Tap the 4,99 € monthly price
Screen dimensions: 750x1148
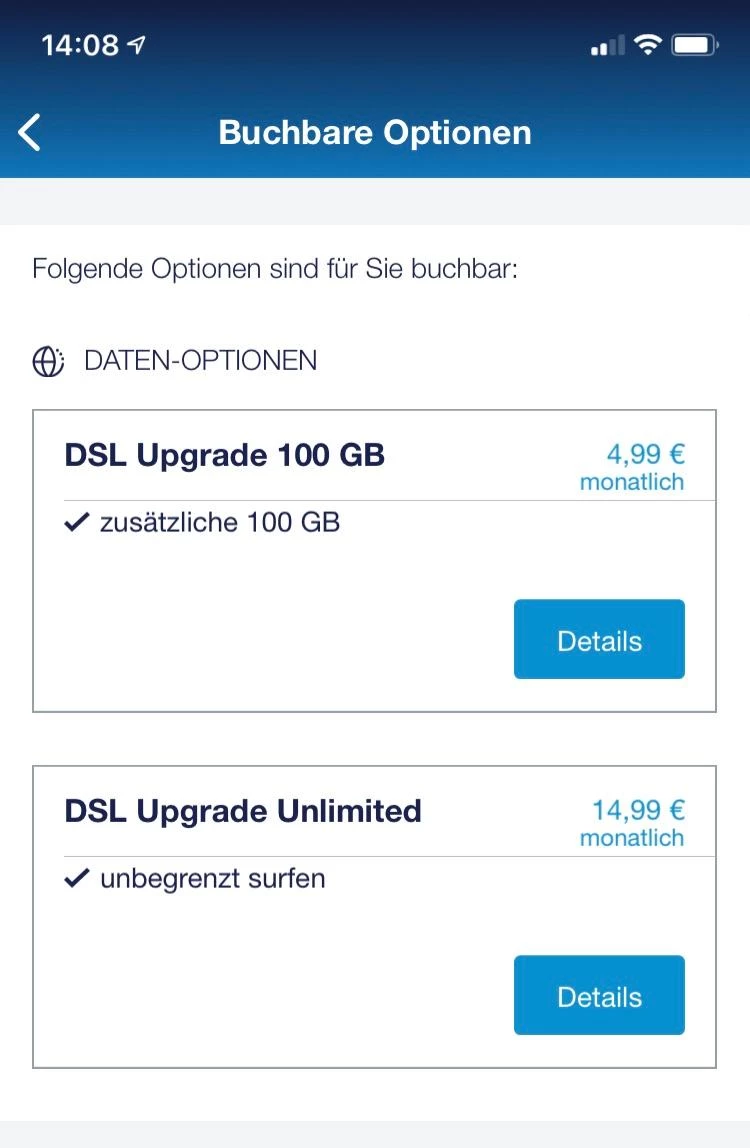tap(633, 467)
